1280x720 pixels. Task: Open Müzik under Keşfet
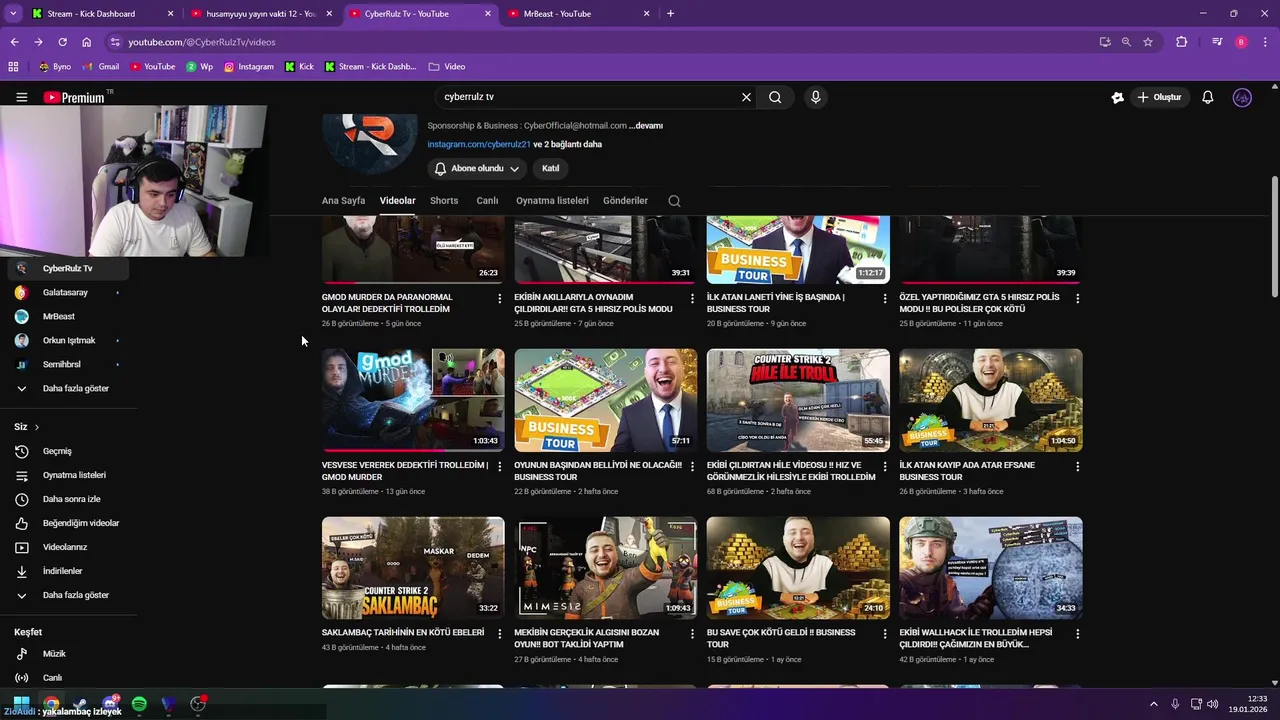pos(69,654)
